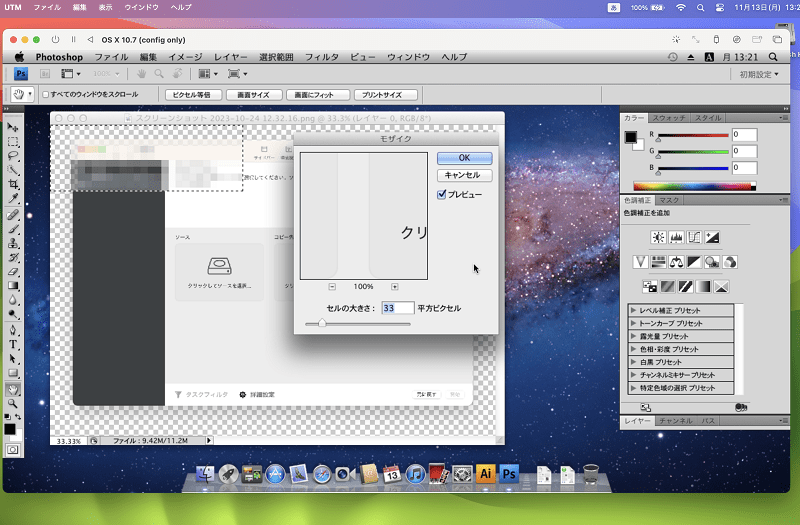The image size is (800, 525).
Task: Open iTunes from the Dock
Action: point(415,474)
